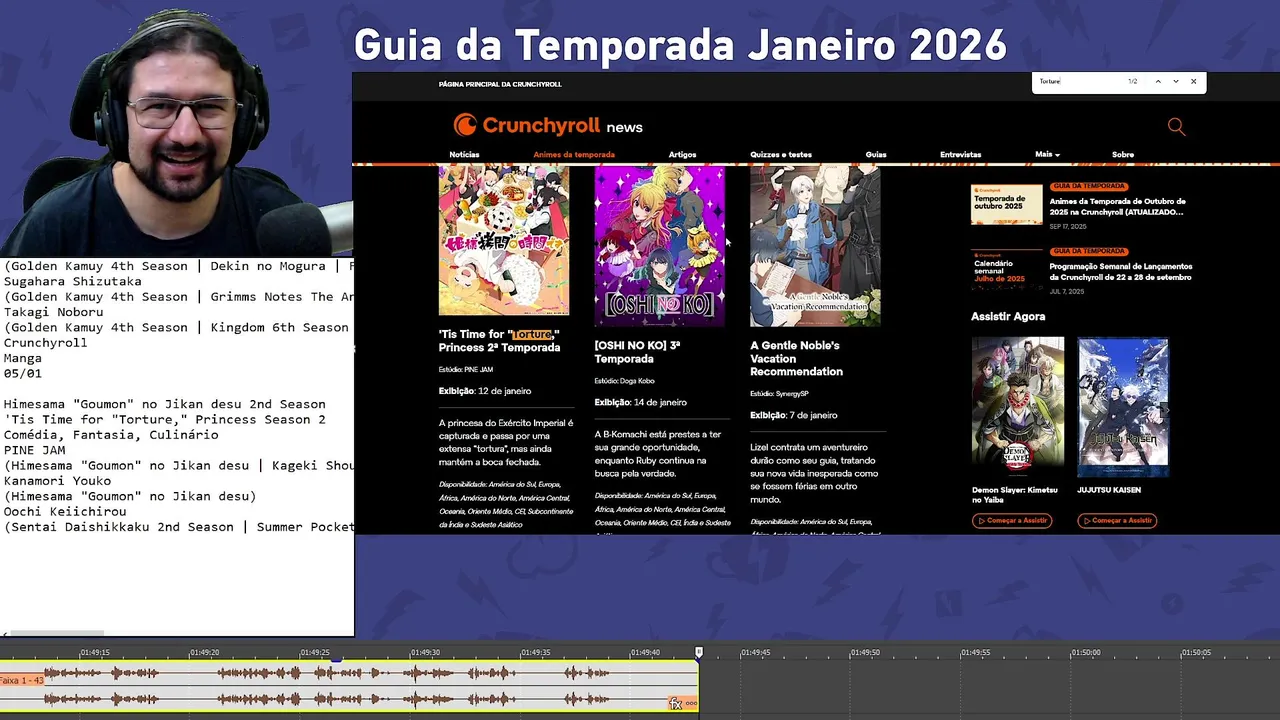
Task: Click 'Comédia, Fantasia, Culinário' line in text panel
Action: [x=111, y=435]
